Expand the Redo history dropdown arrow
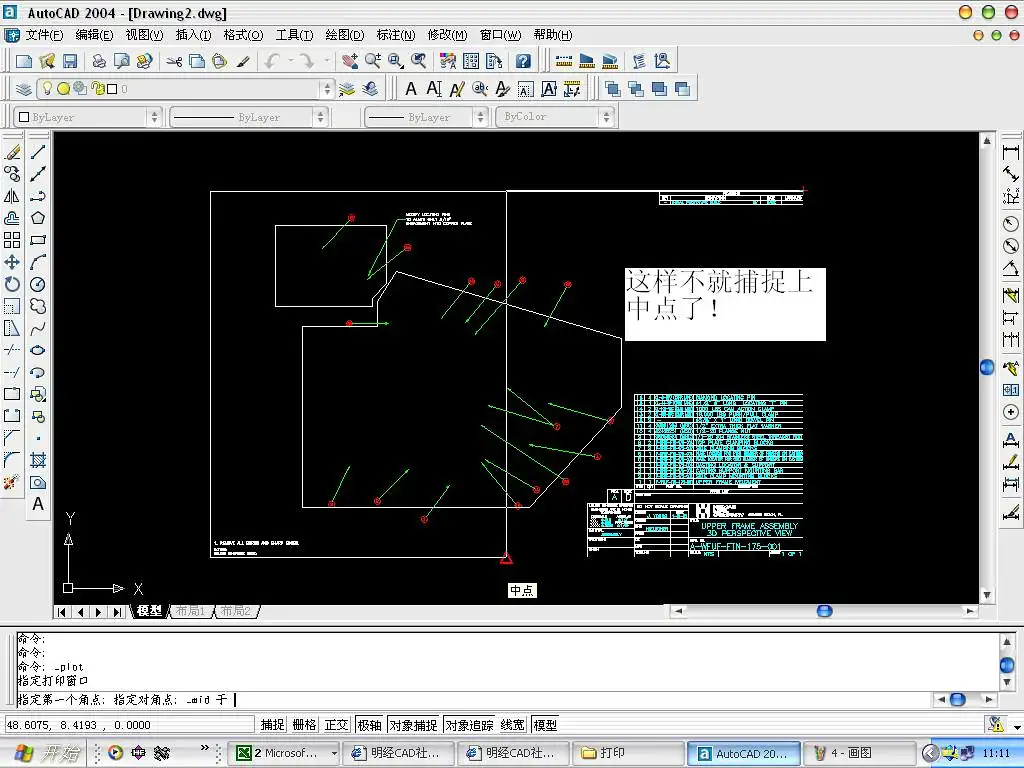This screenshot has height=768, width=1024. [x=327, y=61]
